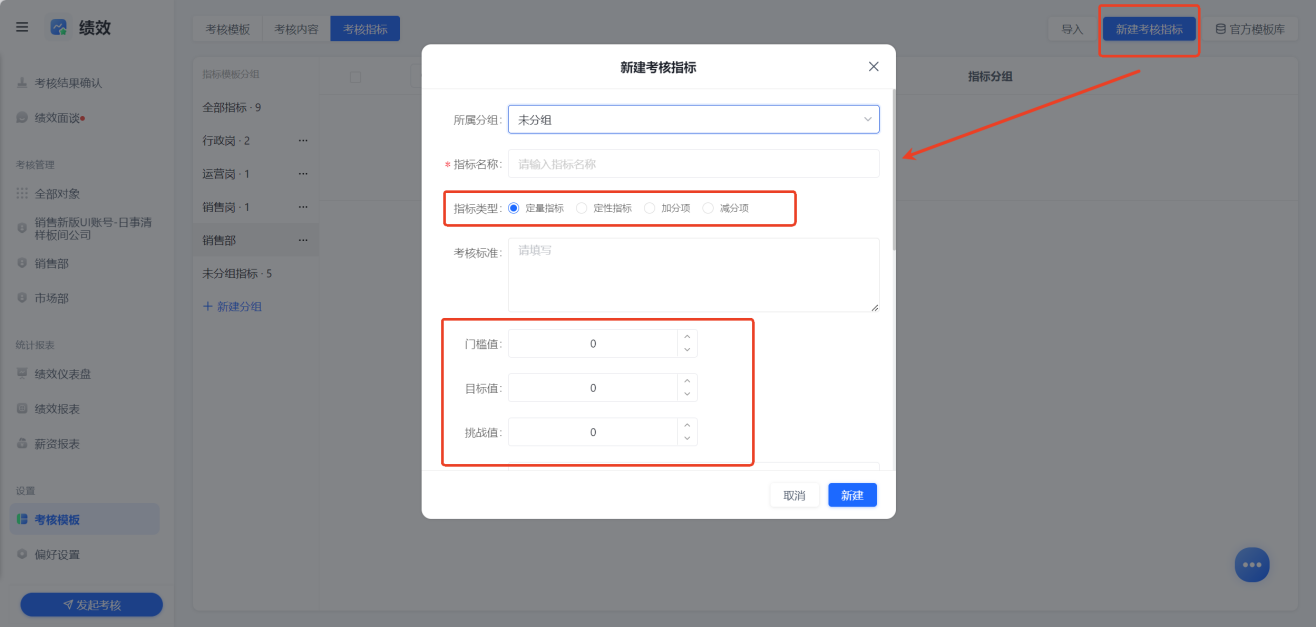
Task: Click the 薪资报表 icon
Action: point(22,443)
